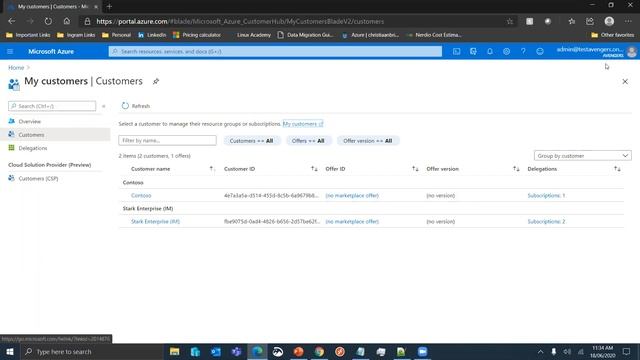Viewport: 640px width, 360px height.
Task: Open Contoso's no marketplace offer link
Action: point(352,196)
